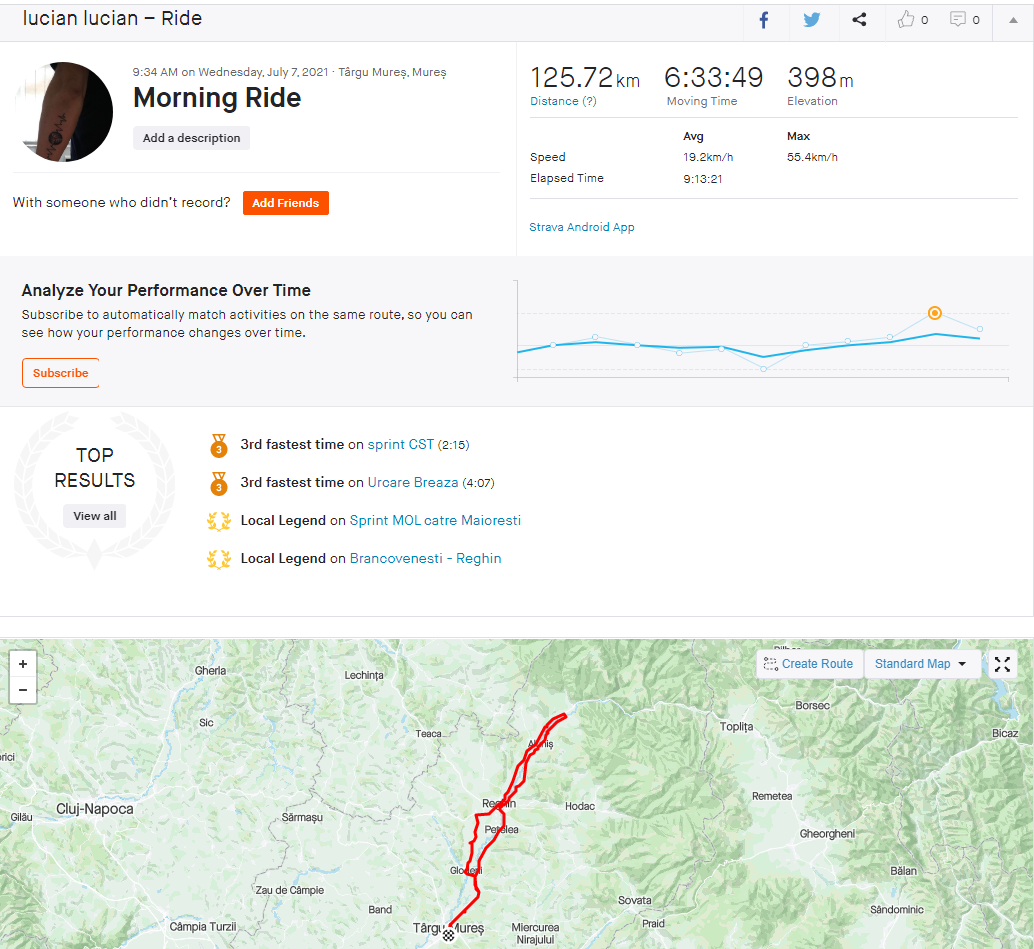Open the Urcare Breaza segment link
1034x949 pixels.
point(412,482)
